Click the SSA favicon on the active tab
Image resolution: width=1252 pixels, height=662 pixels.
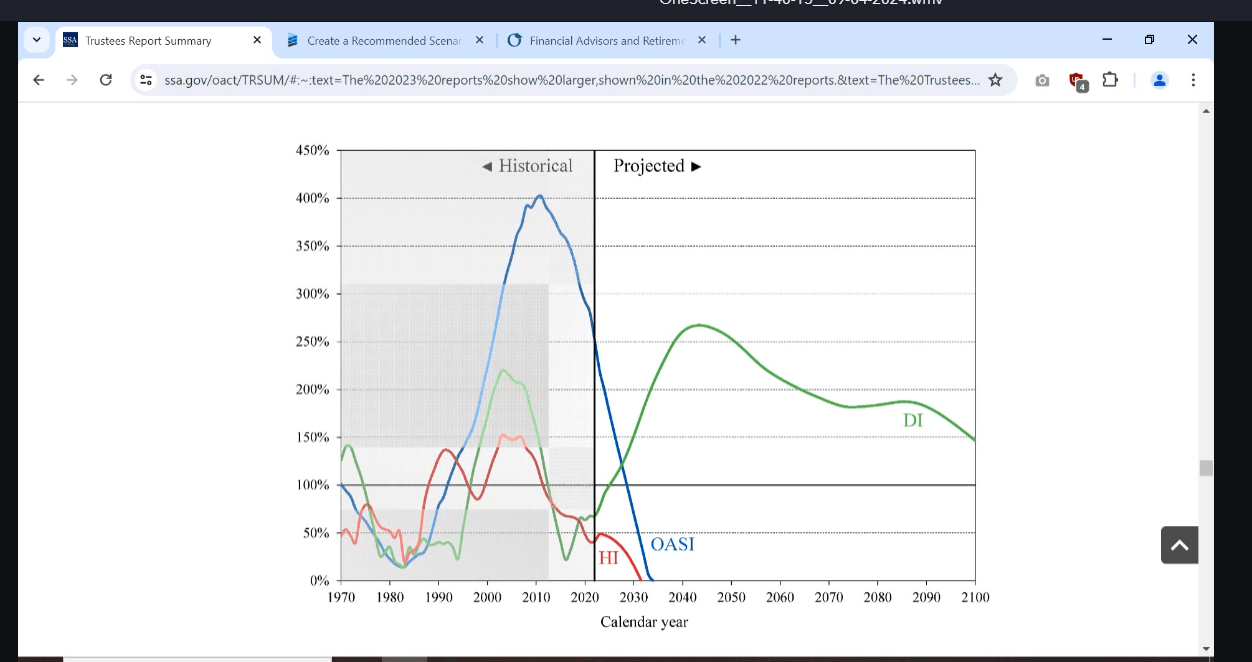click(70, 40)
